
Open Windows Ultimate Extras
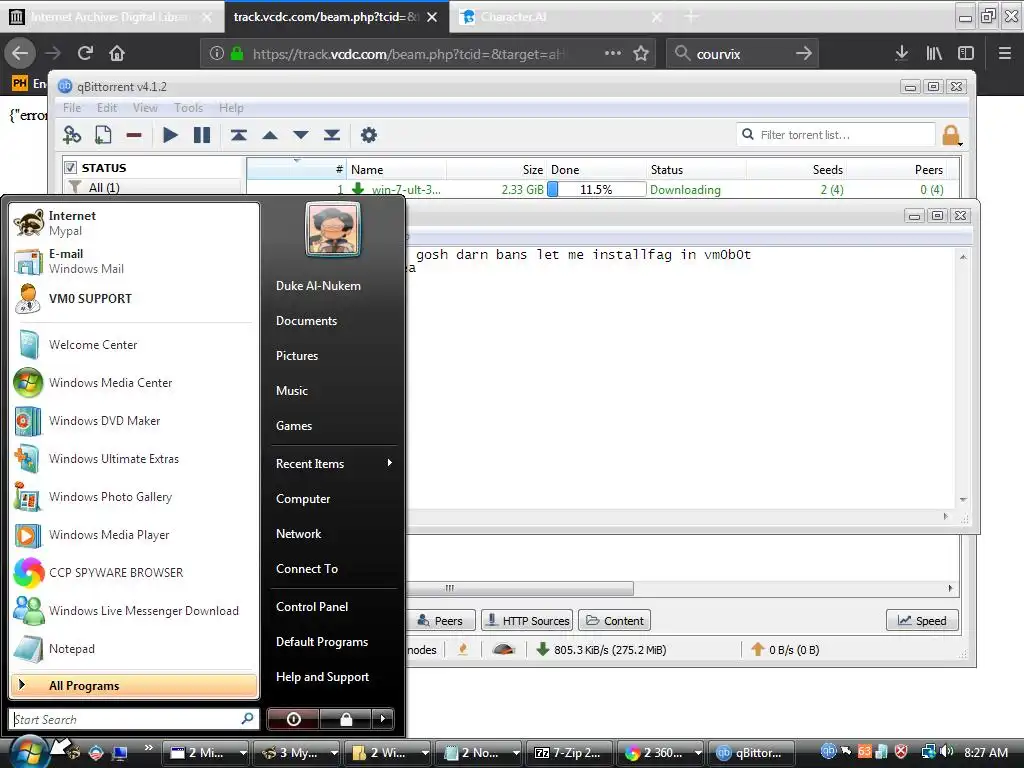[133, 458]
